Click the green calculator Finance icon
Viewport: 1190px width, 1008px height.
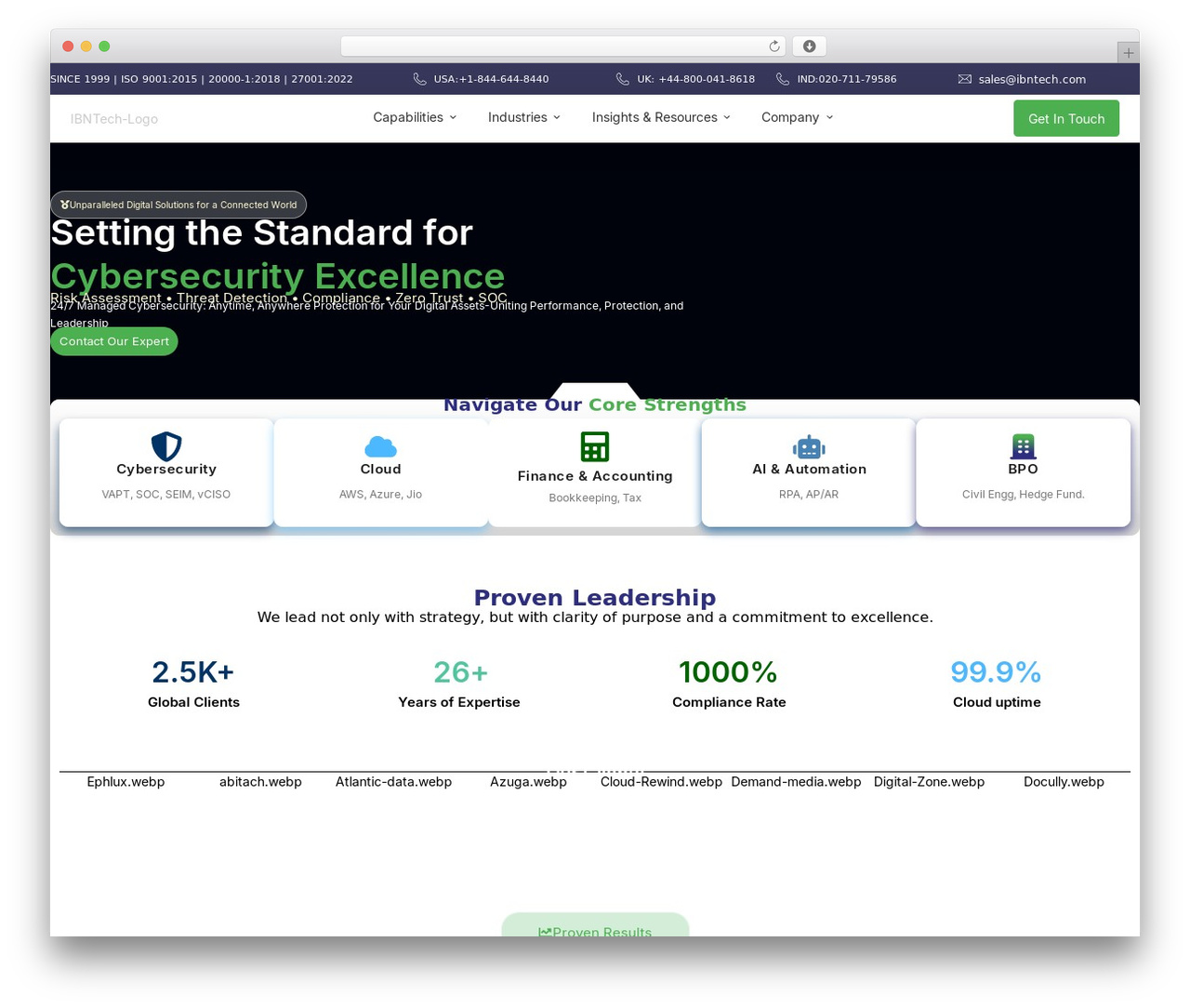tap(595, 447)
